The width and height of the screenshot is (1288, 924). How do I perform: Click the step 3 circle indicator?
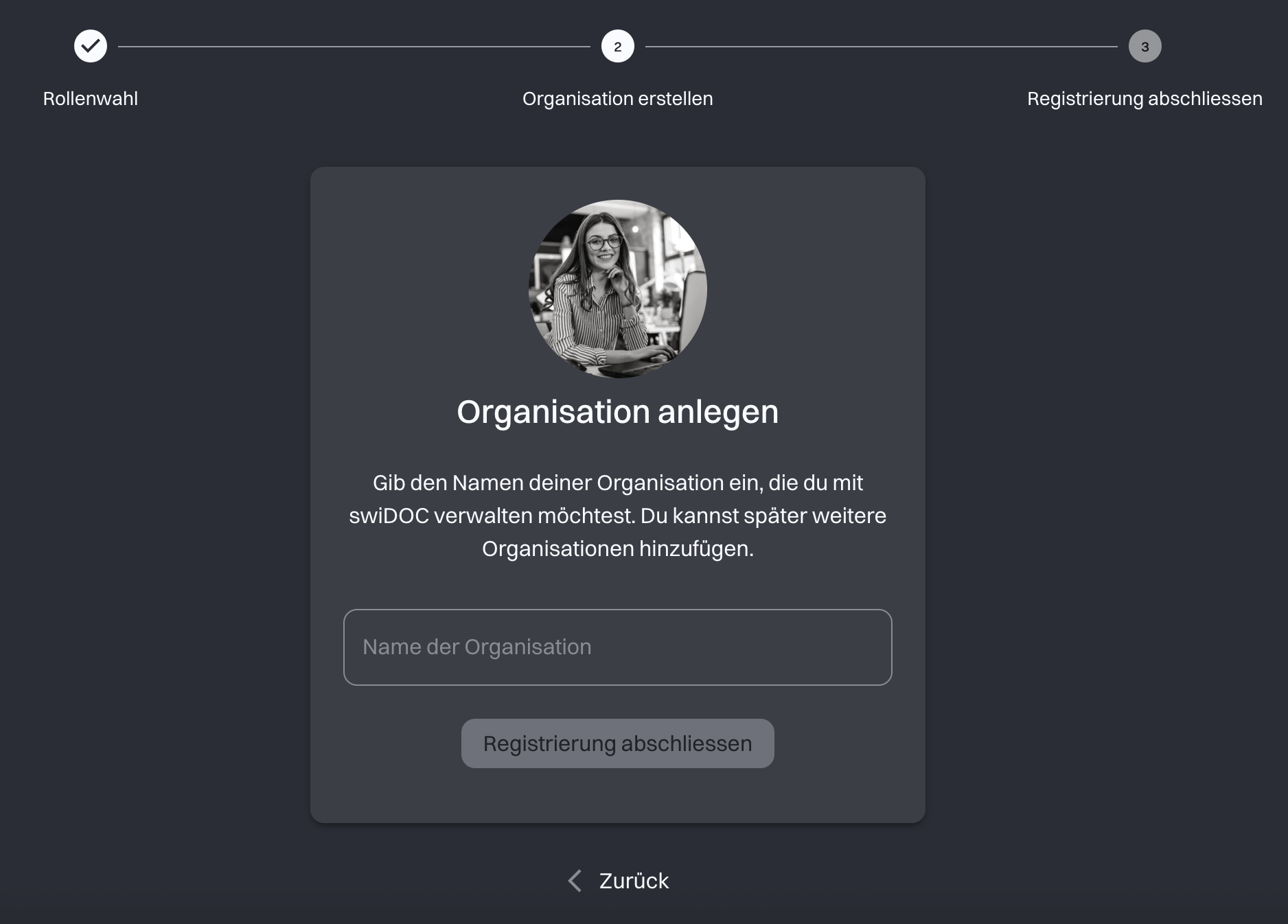(1145, 46)
